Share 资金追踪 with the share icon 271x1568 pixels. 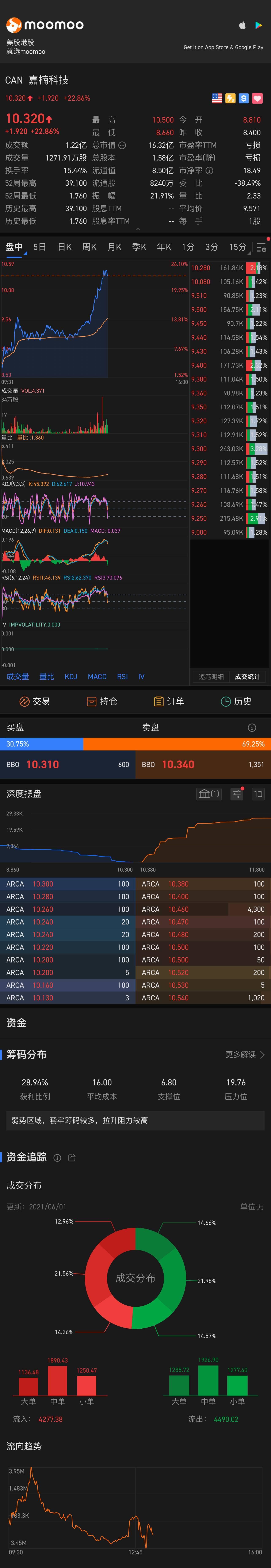(x=72, y=1158)
